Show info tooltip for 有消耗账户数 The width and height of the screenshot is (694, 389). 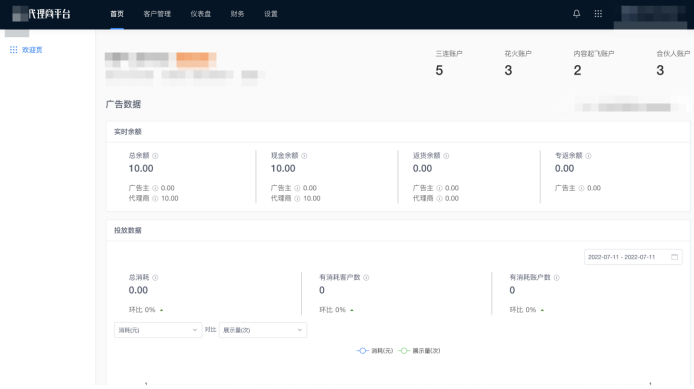coord(556,278)
